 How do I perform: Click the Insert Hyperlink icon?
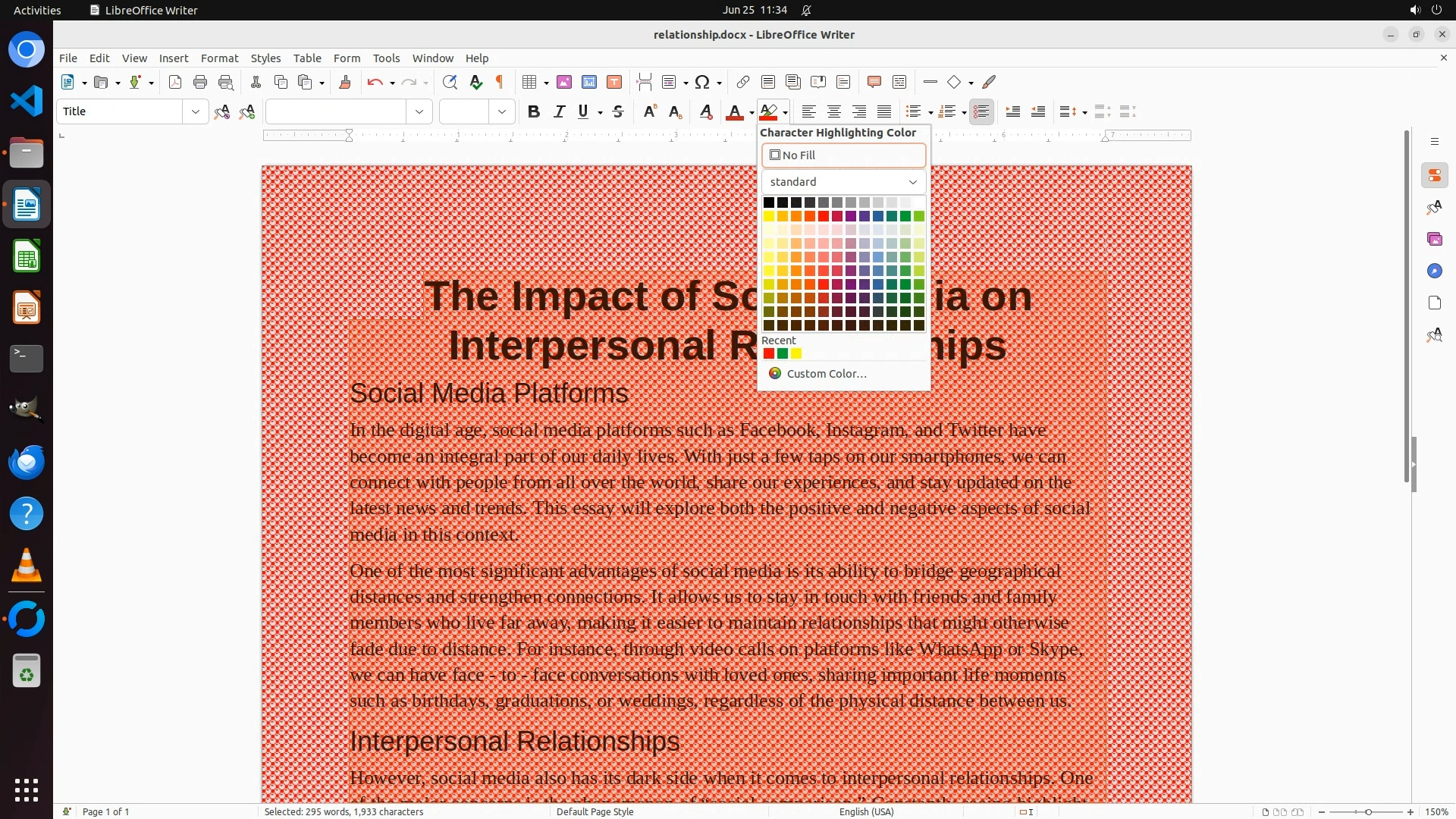pyautogui.click(x=743, y=83)
